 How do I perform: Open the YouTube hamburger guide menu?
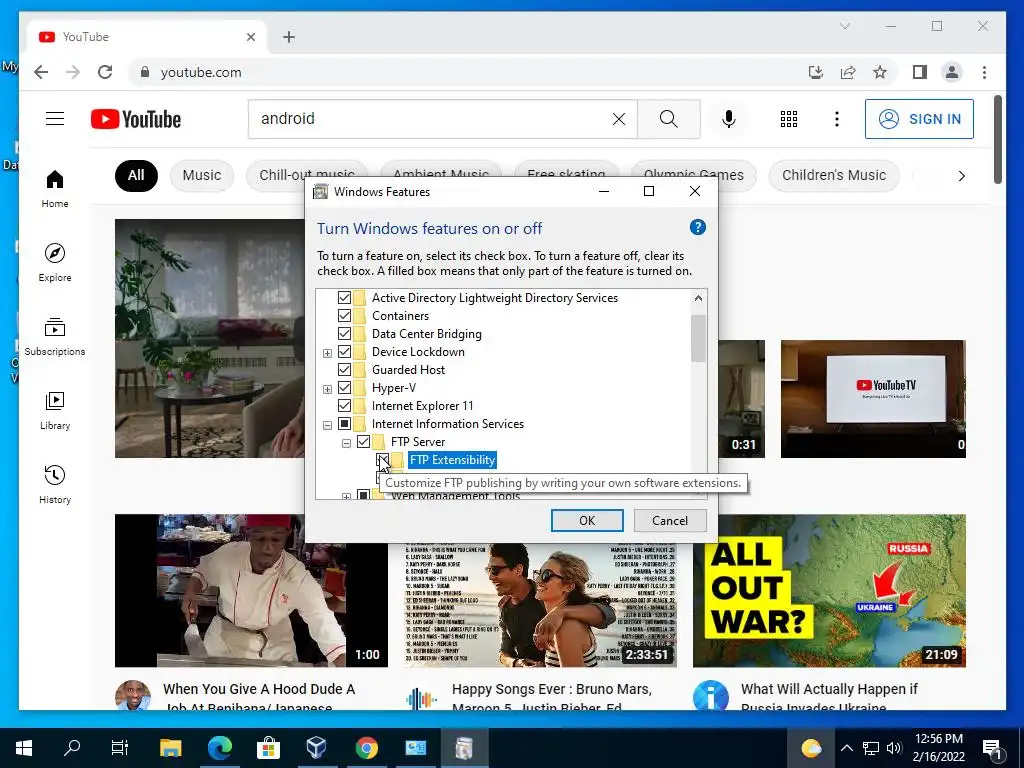[55, 119]
